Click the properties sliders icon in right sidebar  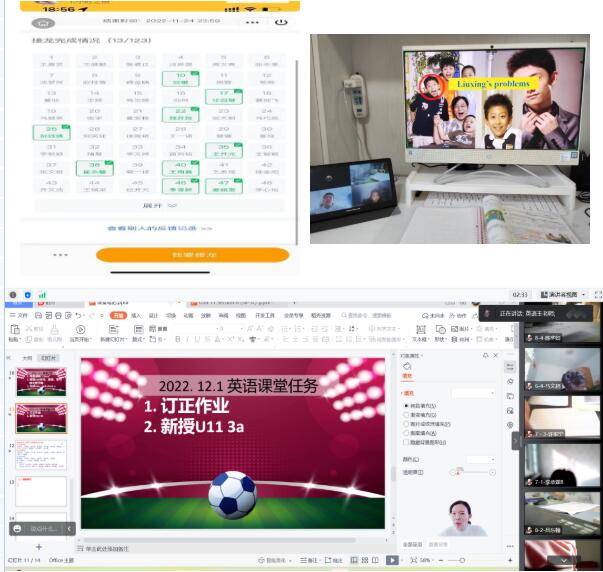[510, 367]
